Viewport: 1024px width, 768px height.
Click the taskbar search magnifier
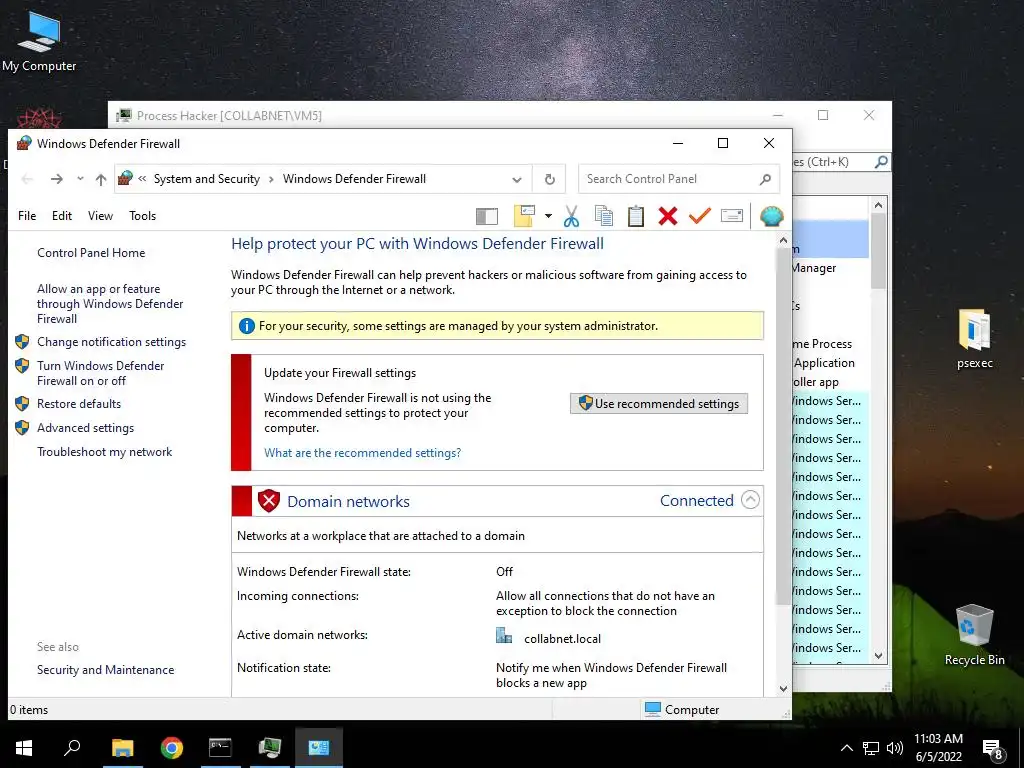pyautogui.click(x=72, y=747)
